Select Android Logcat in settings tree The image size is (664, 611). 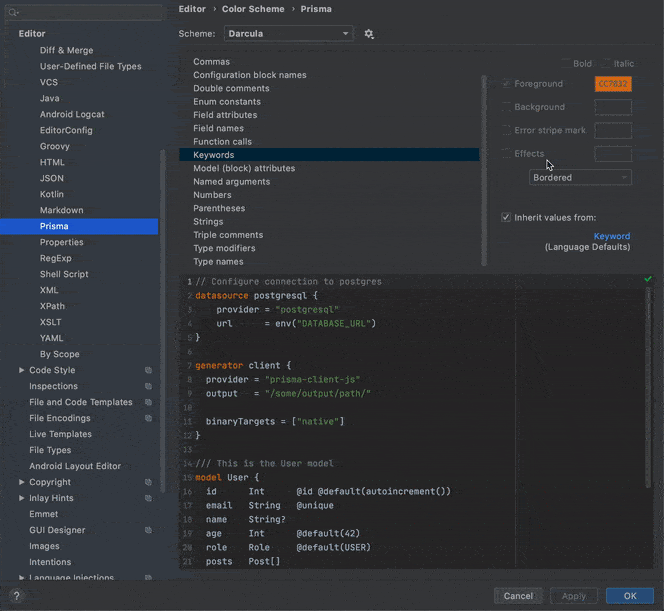click(x=79, y=114)
